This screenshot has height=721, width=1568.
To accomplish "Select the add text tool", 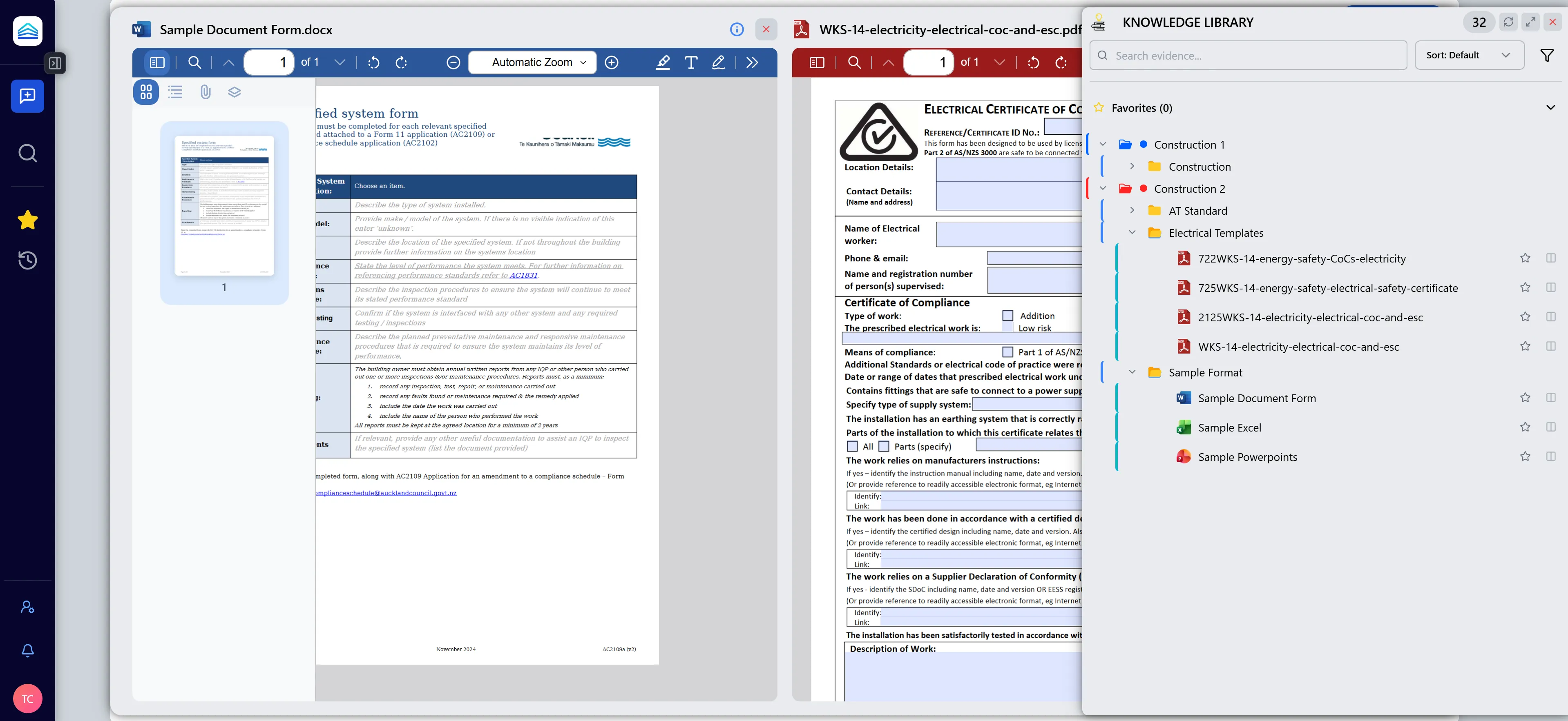I will [691, 62].
